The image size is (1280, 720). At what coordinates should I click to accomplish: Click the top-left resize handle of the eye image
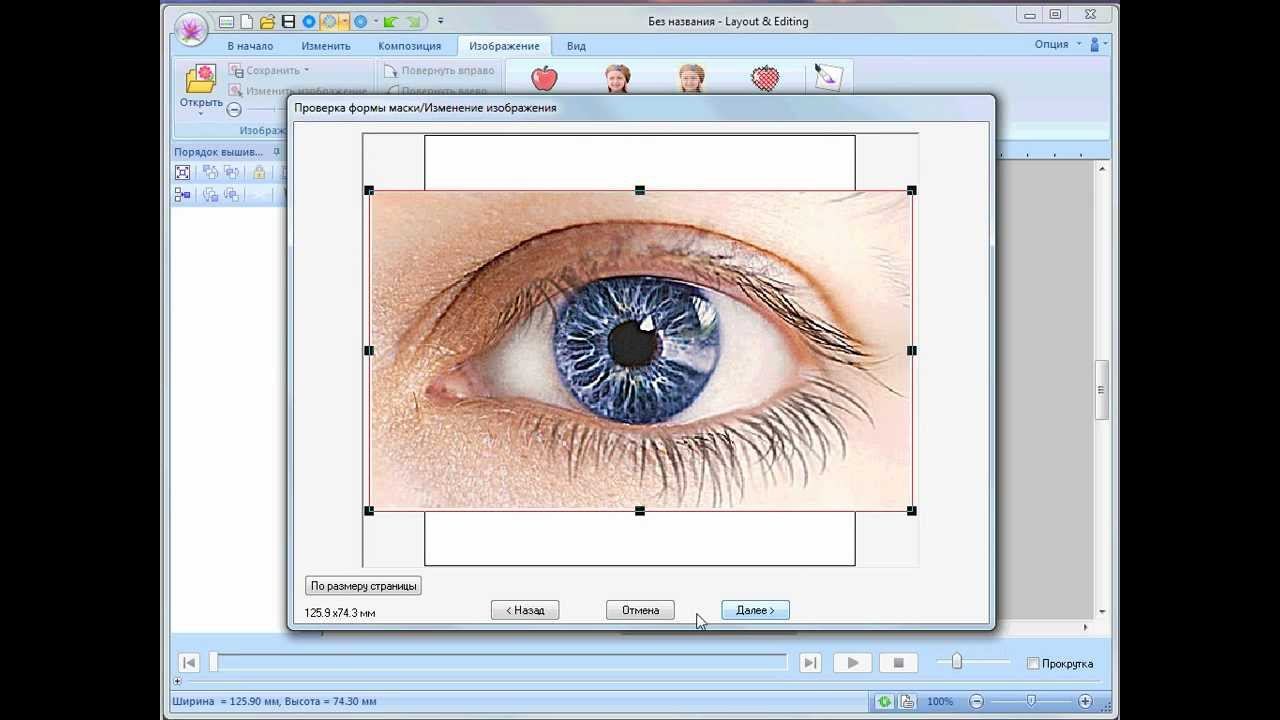(x=369, y=190)
